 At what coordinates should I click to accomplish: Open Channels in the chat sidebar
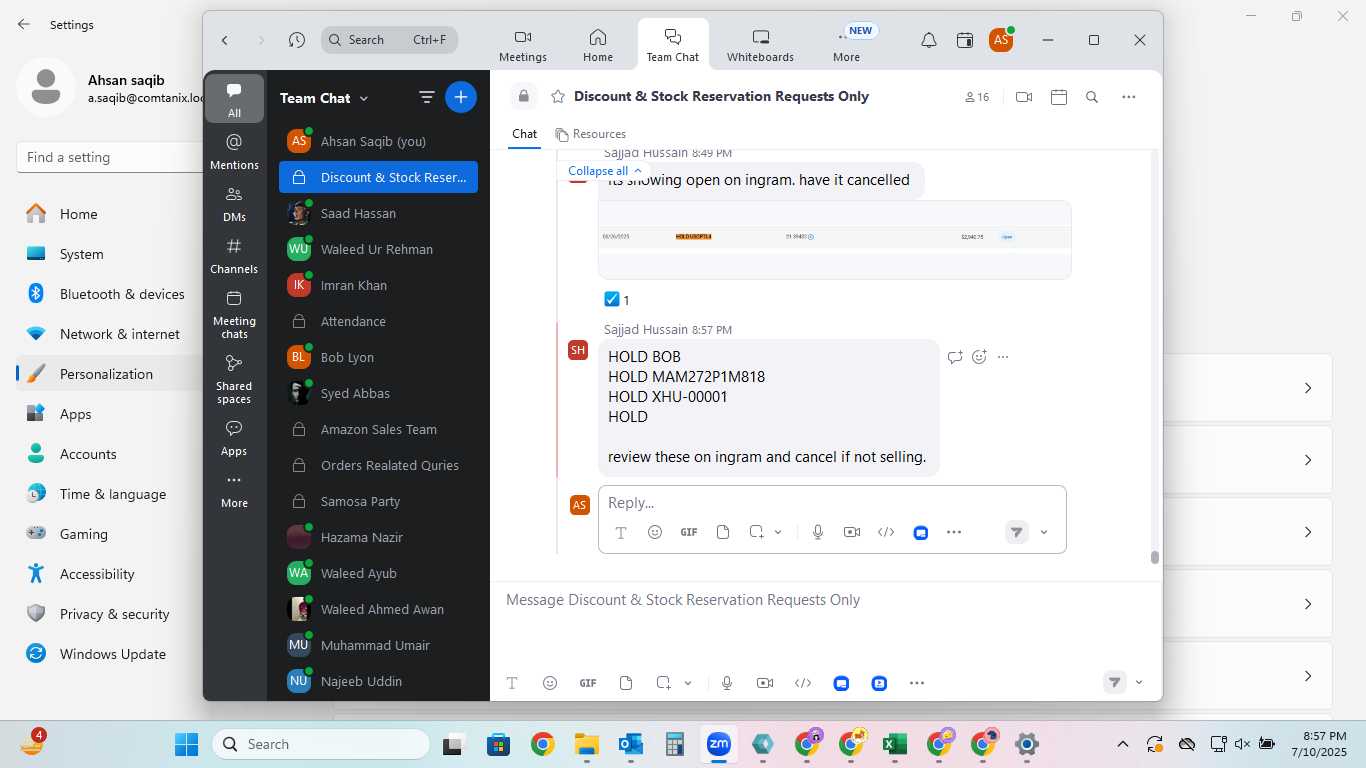tap(235, 255)
